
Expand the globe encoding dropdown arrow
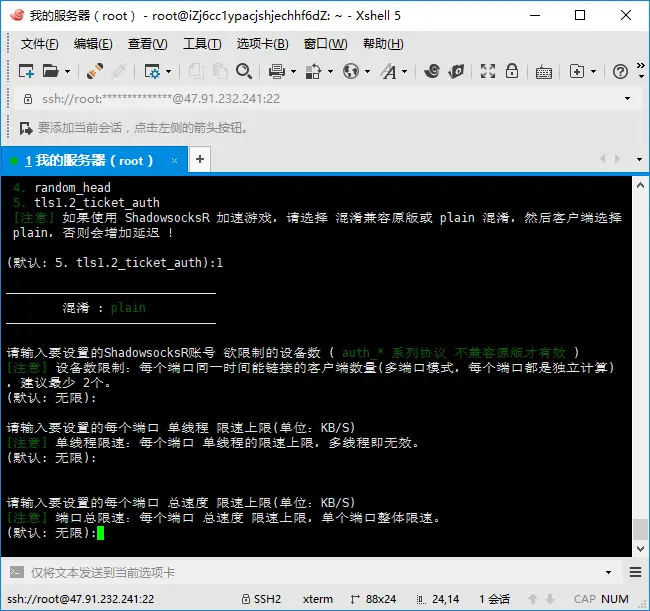tap(367, 72)
